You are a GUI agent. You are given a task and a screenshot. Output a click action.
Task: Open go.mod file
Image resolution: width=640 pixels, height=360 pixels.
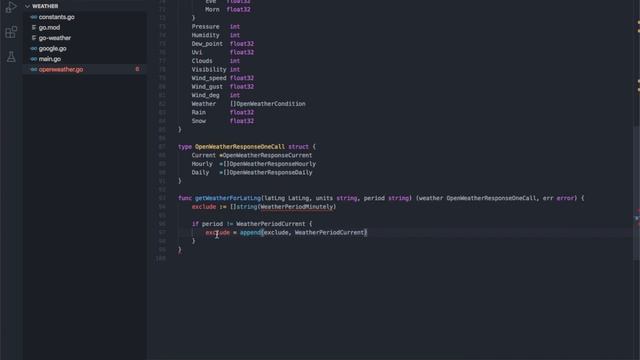tap(49, 27)
